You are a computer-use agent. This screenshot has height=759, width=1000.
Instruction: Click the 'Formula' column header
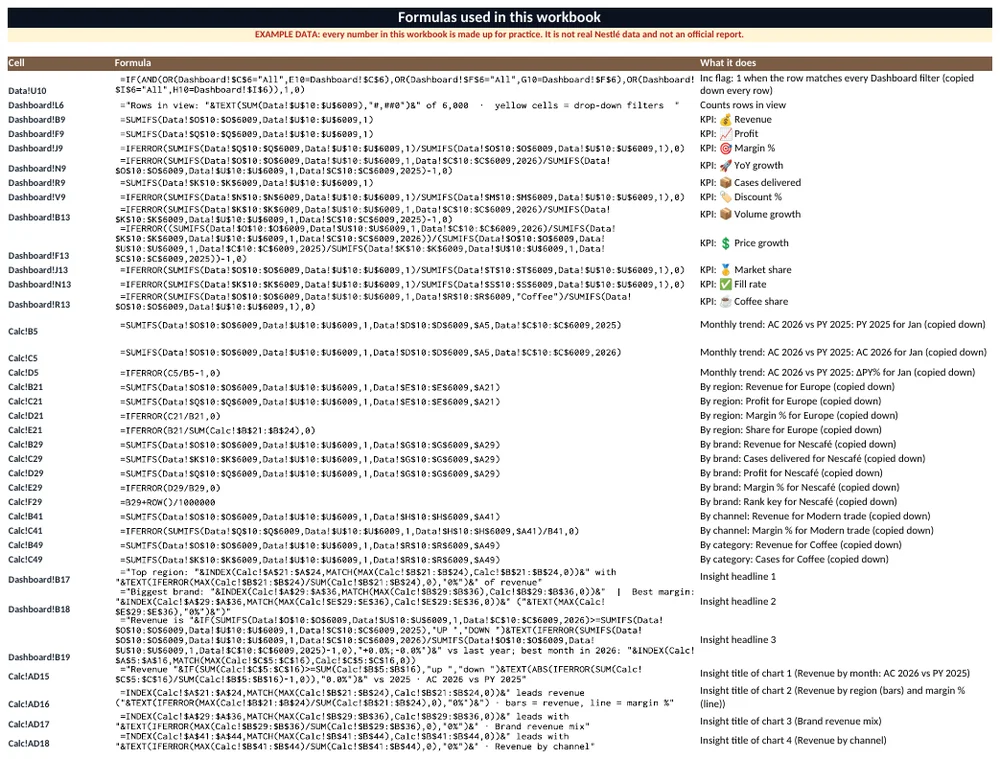click(133, 63)
